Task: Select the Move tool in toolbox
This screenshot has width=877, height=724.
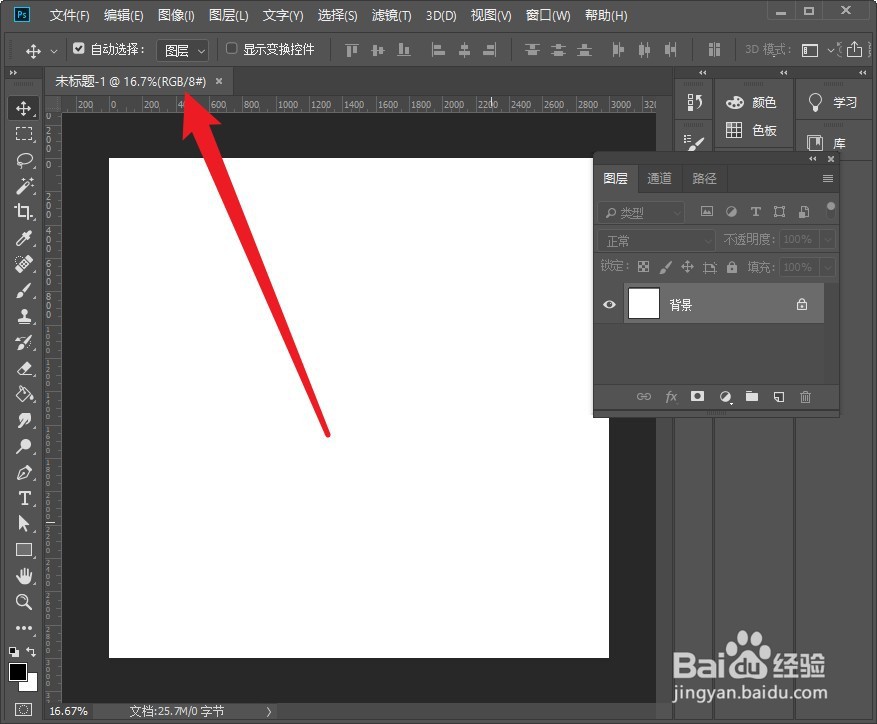Action: pos(23,108)
